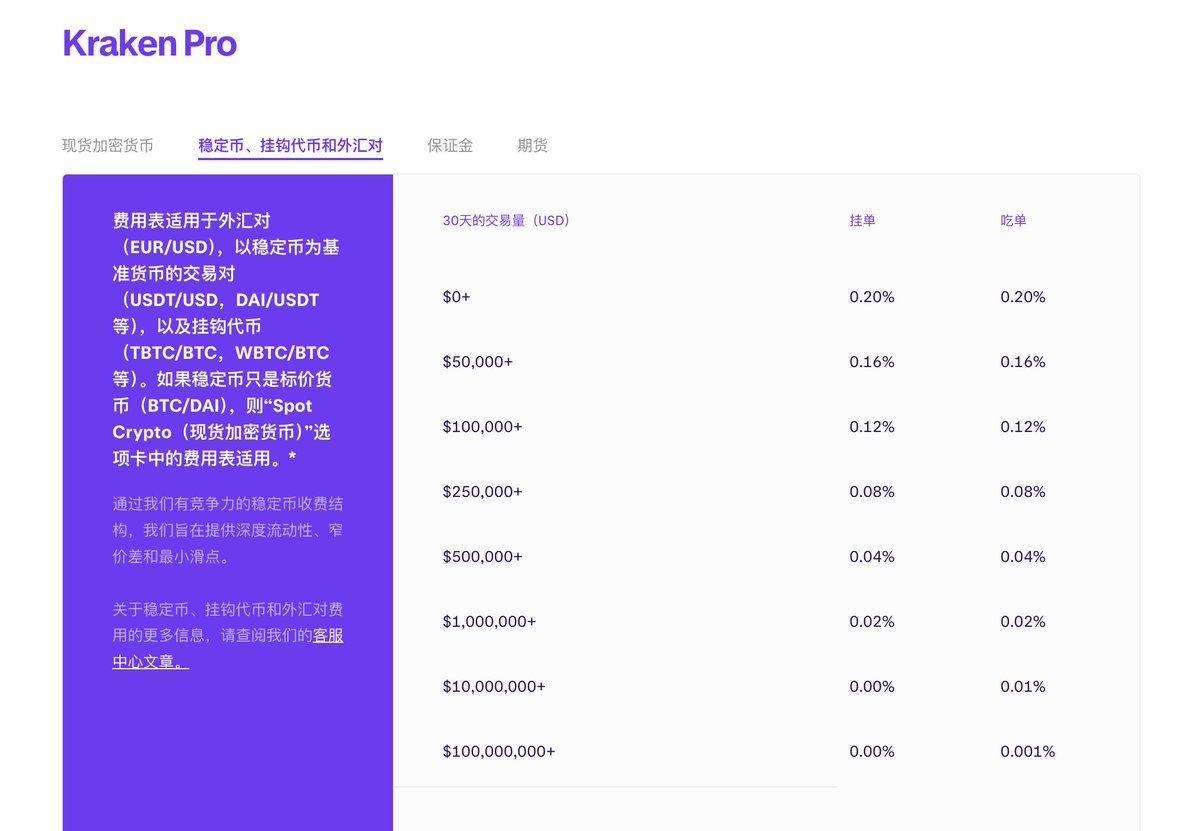Switch to the 现货加密货币 tab
The height and width of the screenshot is (831, 1200).
click(108, 145)
